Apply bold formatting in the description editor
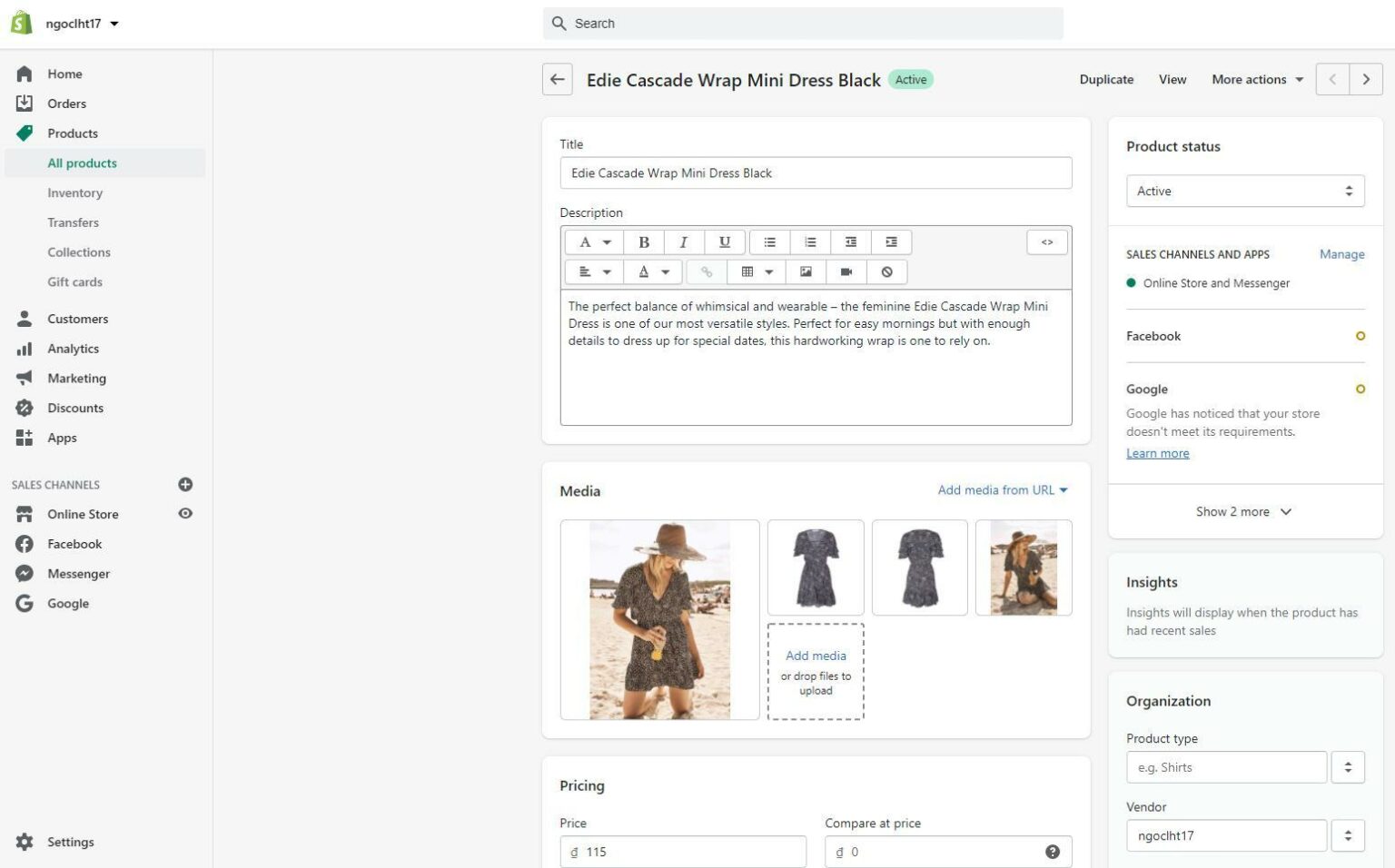This screenshot has height=868, width=1395. pyautogui.click(x=643, y=242)
